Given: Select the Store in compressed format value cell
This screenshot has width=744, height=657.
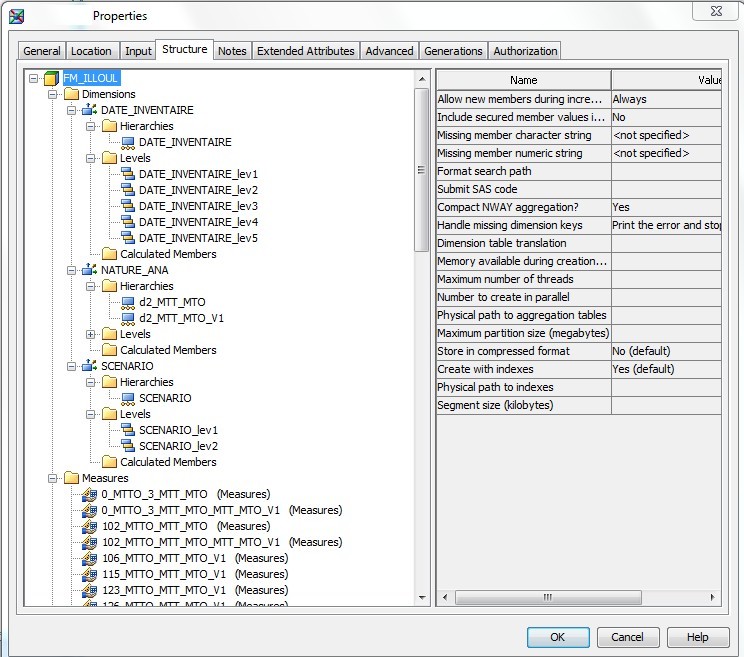Looking at the screenshot, I should click(x=665, y=351).
